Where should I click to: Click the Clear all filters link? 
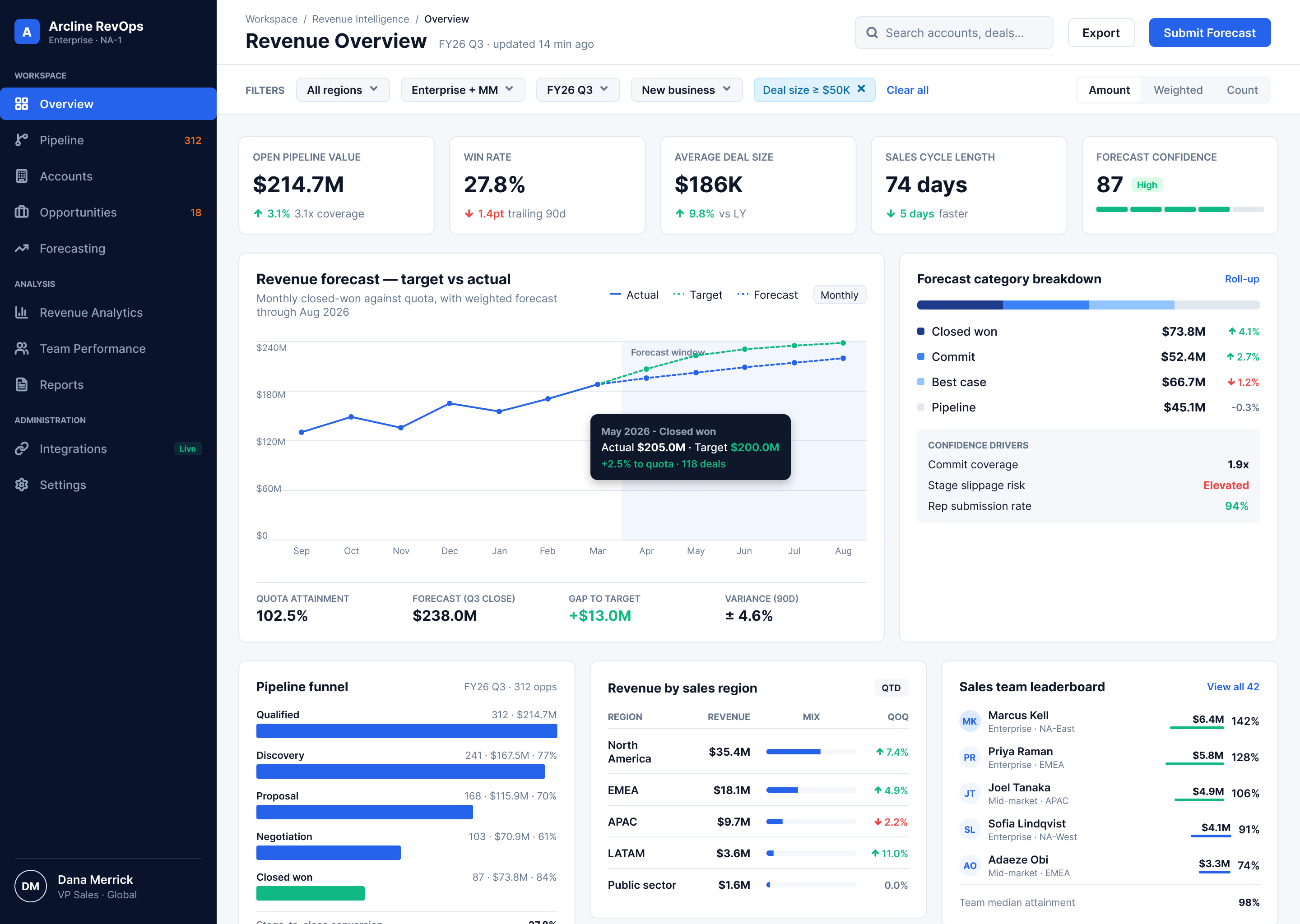point(907,90)
